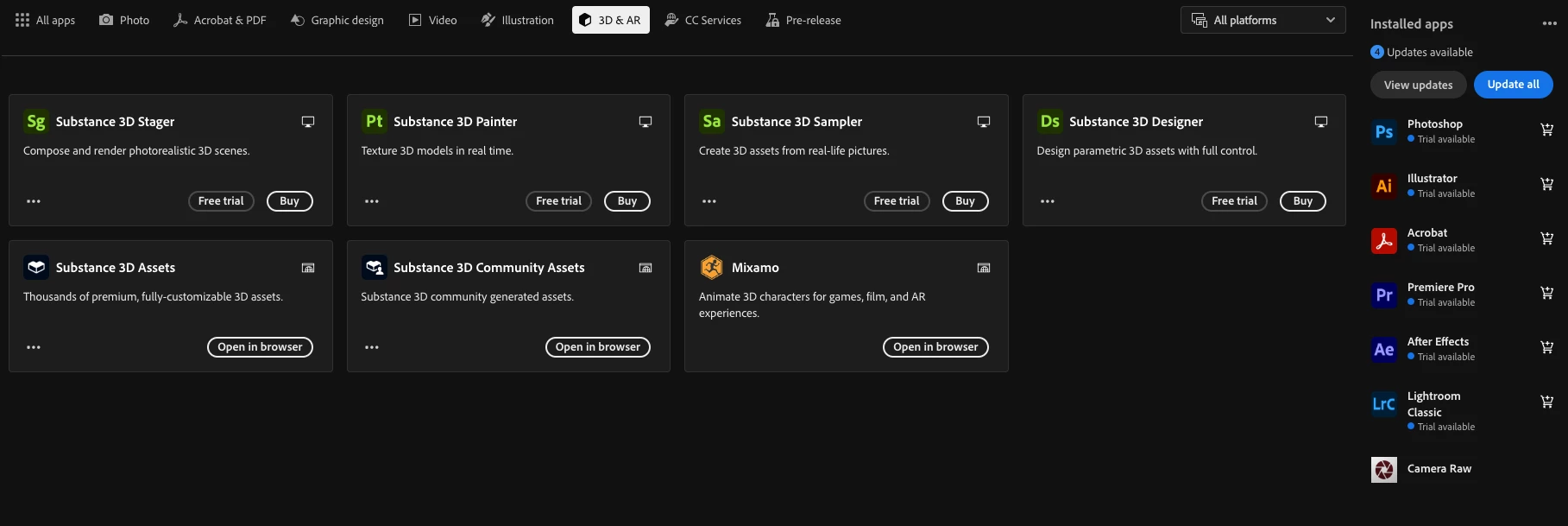Click the updates available count badge

1377,52
